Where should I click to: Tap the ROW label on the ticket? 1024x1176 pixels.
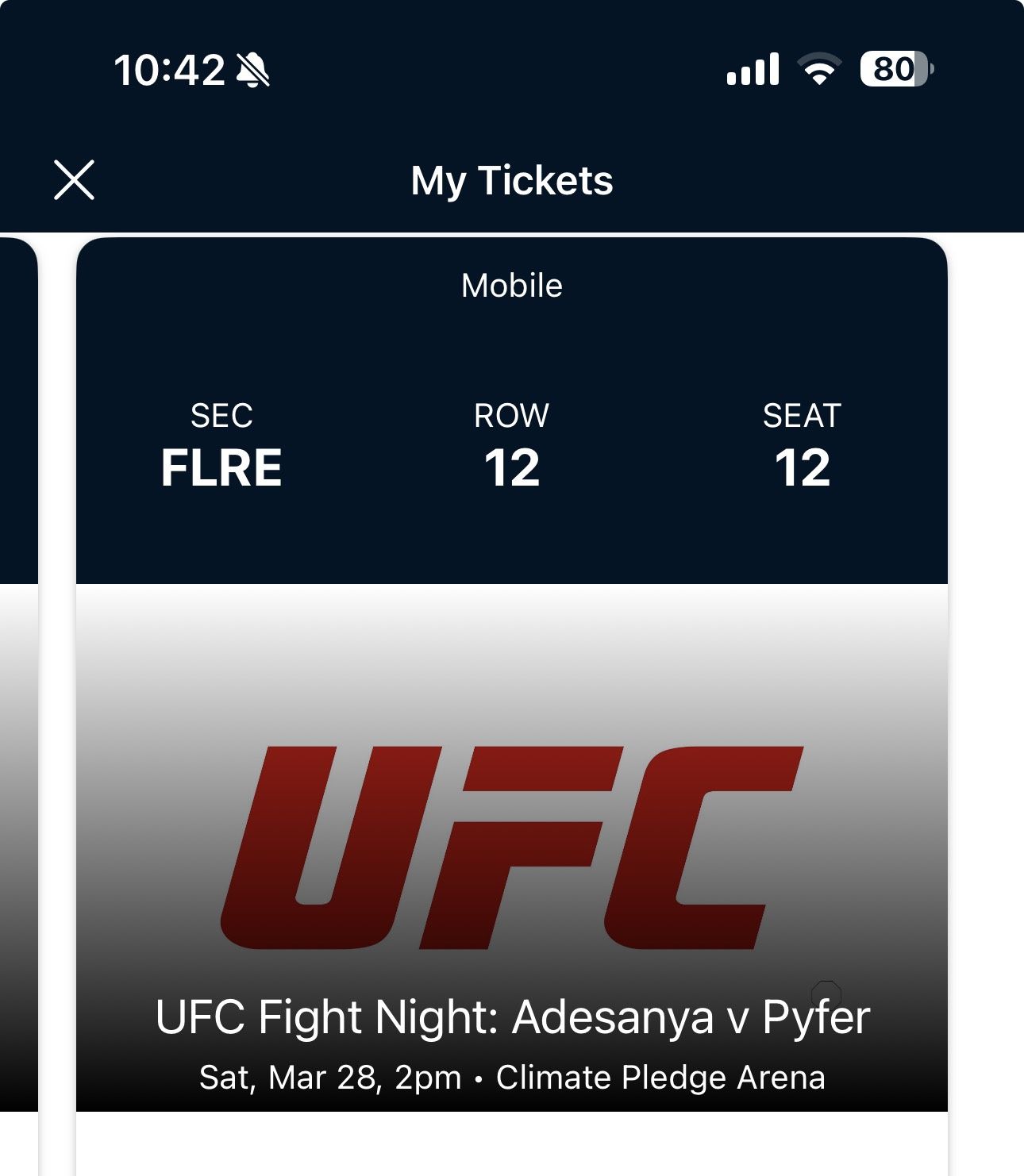(x=512, y=416)
